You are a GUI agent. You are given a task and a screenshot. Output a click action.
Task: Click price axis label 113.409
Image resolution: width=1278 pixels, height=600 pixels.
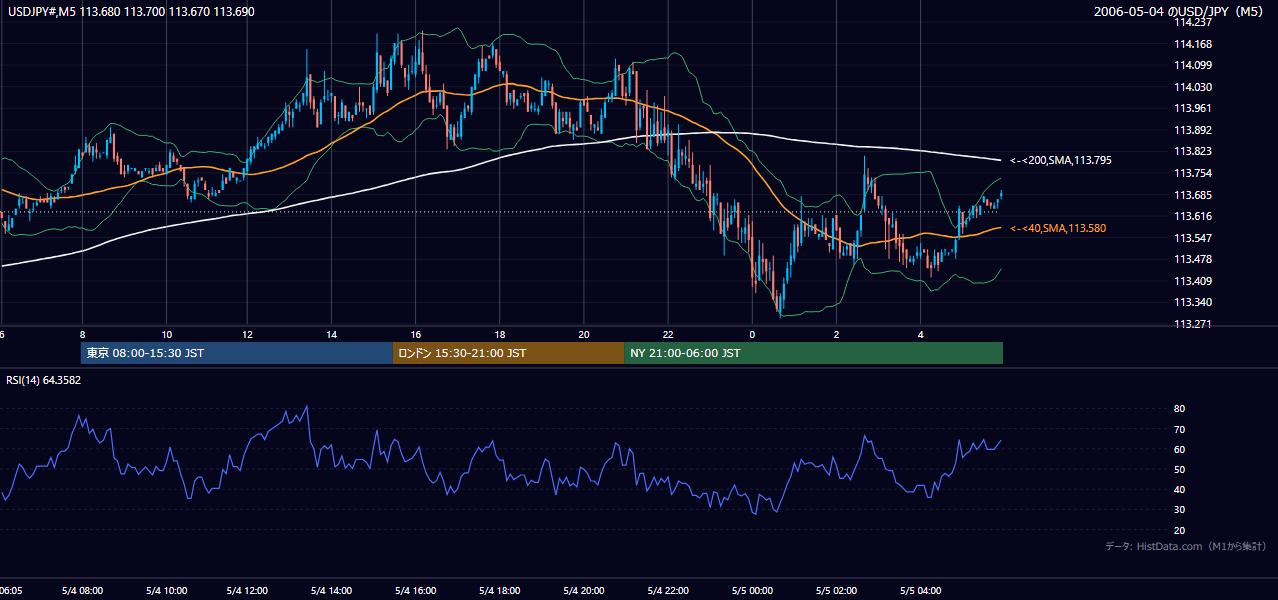pyautogui.click(x=1192, y=281)
